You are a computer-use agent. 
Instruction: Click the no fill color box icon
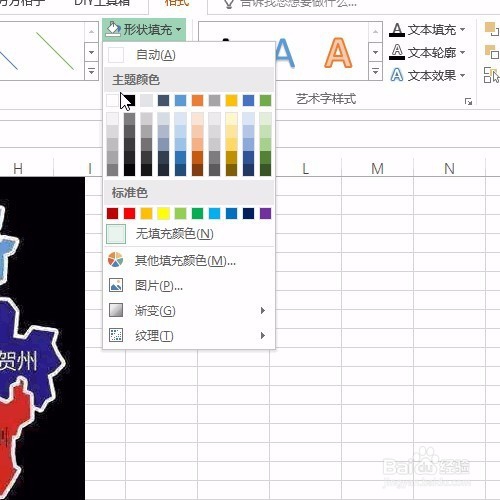[x=116, y=234]
